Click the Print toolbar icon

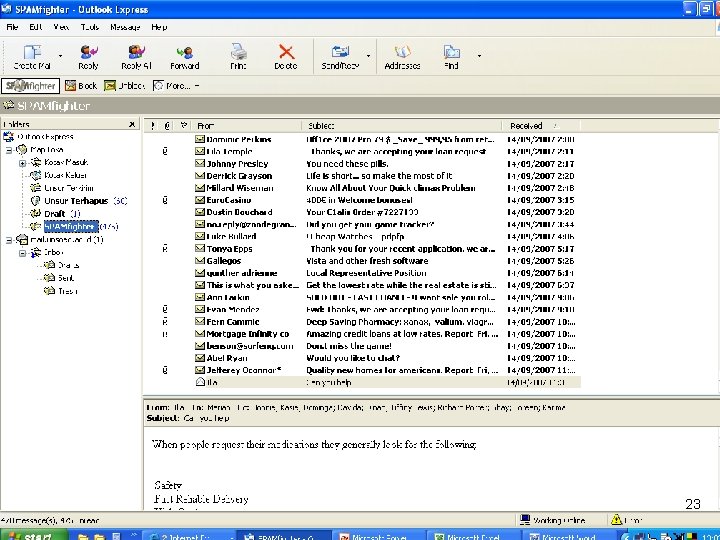[x=238, y=52]
